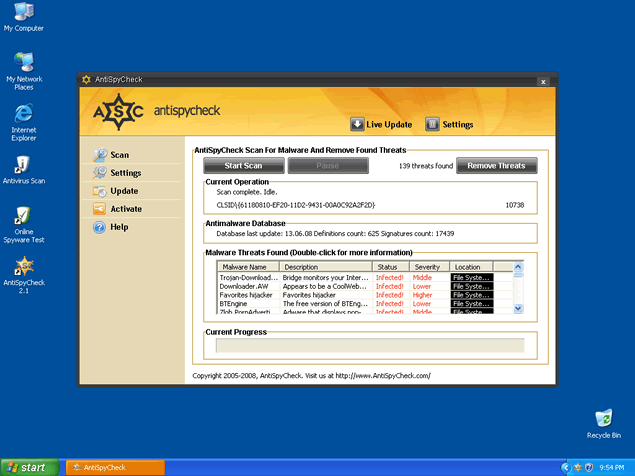Image resolution: width=635 pixels, height=476 pixels.
Task: Open Settings from the left sidebar
Action: click(x=124, y=173)
